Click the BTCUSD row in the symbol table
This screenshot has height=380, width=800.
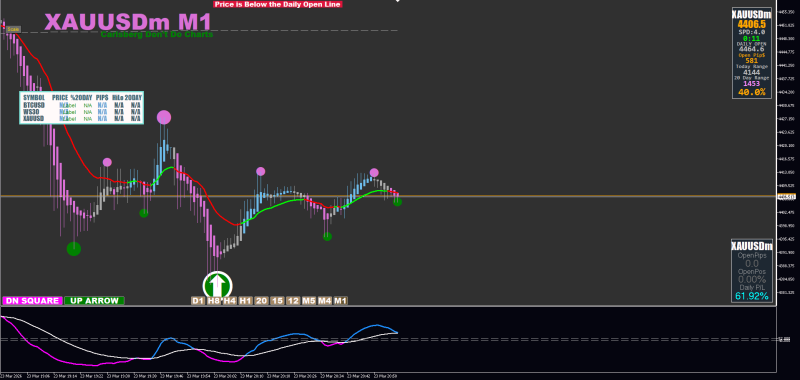(x=82, y=105)
